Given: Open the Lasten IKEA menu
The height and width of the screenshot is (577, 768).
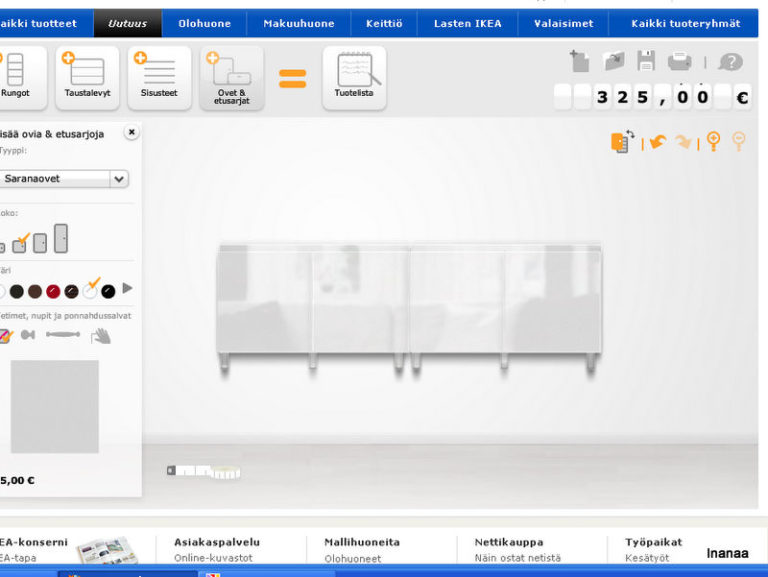Looking at the screenshot, I should point(468,23).
